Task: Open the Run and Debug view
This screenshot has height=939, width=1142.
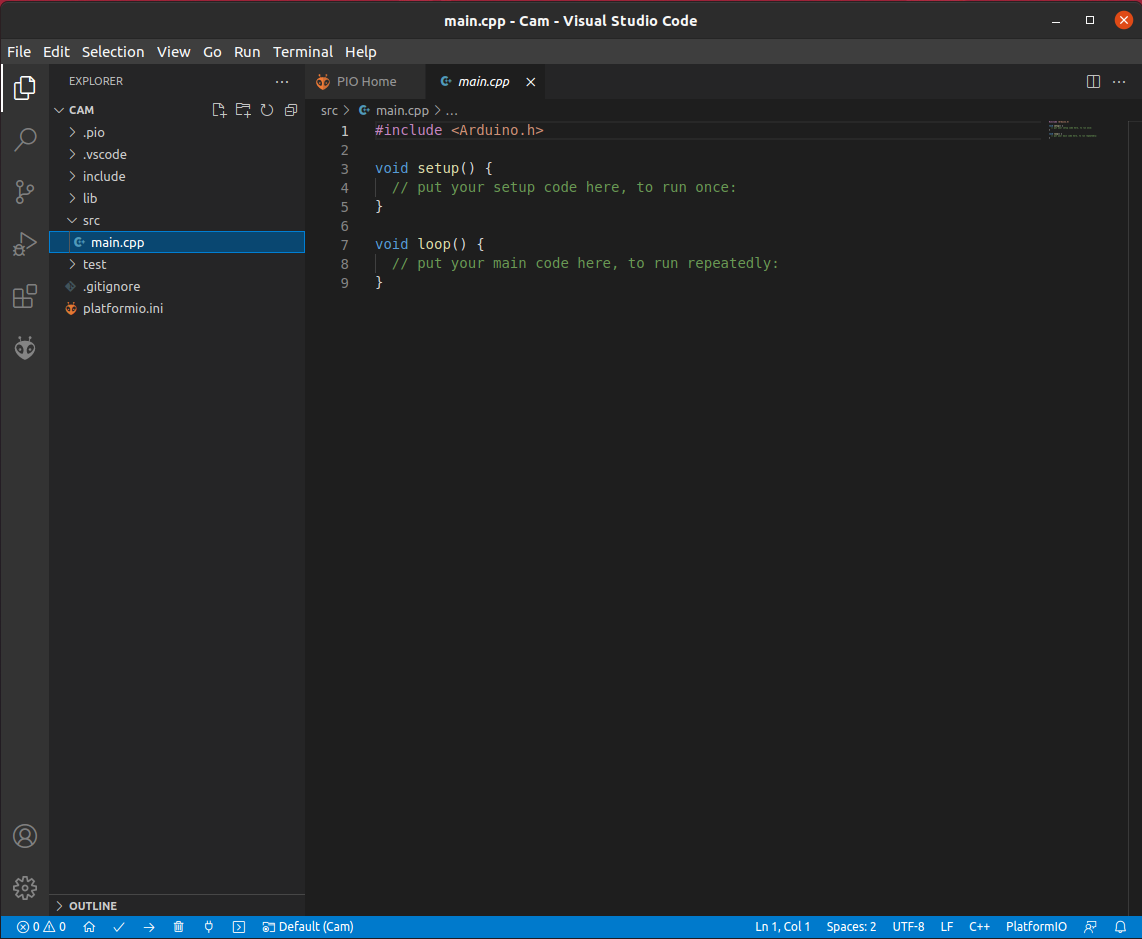Action: (25, 244)
